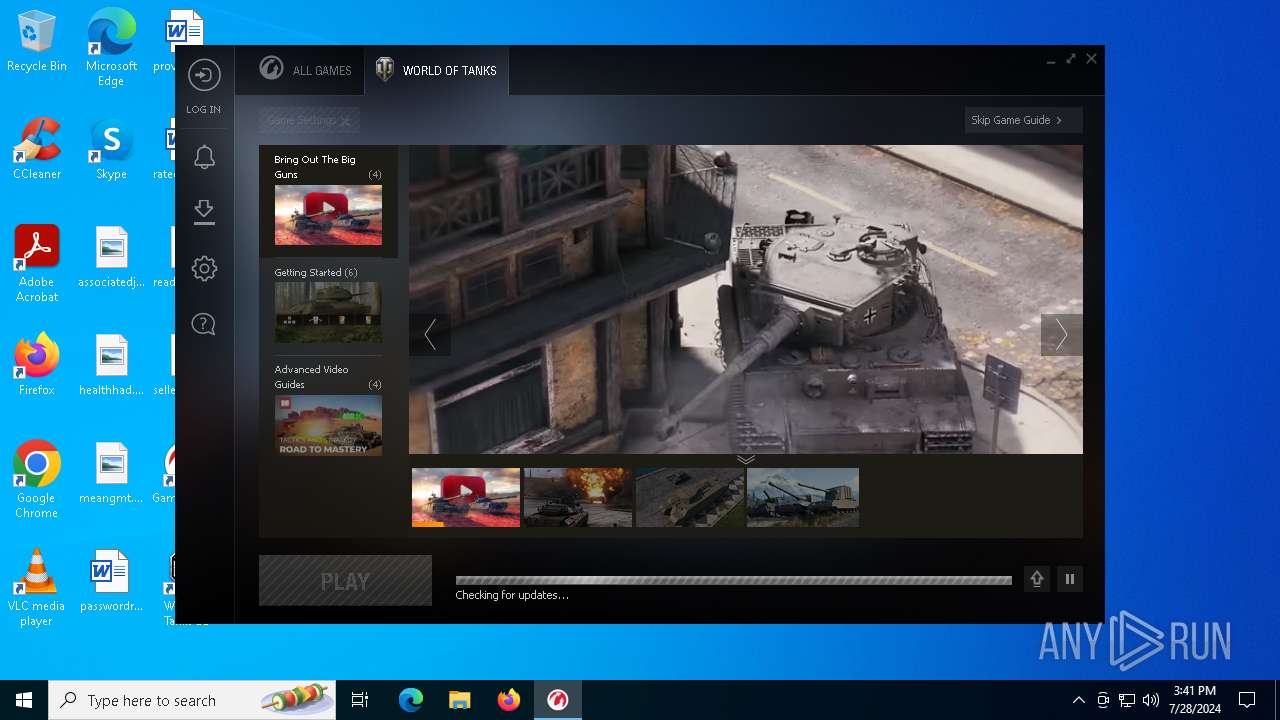
Task: Select Bring Out The Big Guns playlist
Action: 328,201
